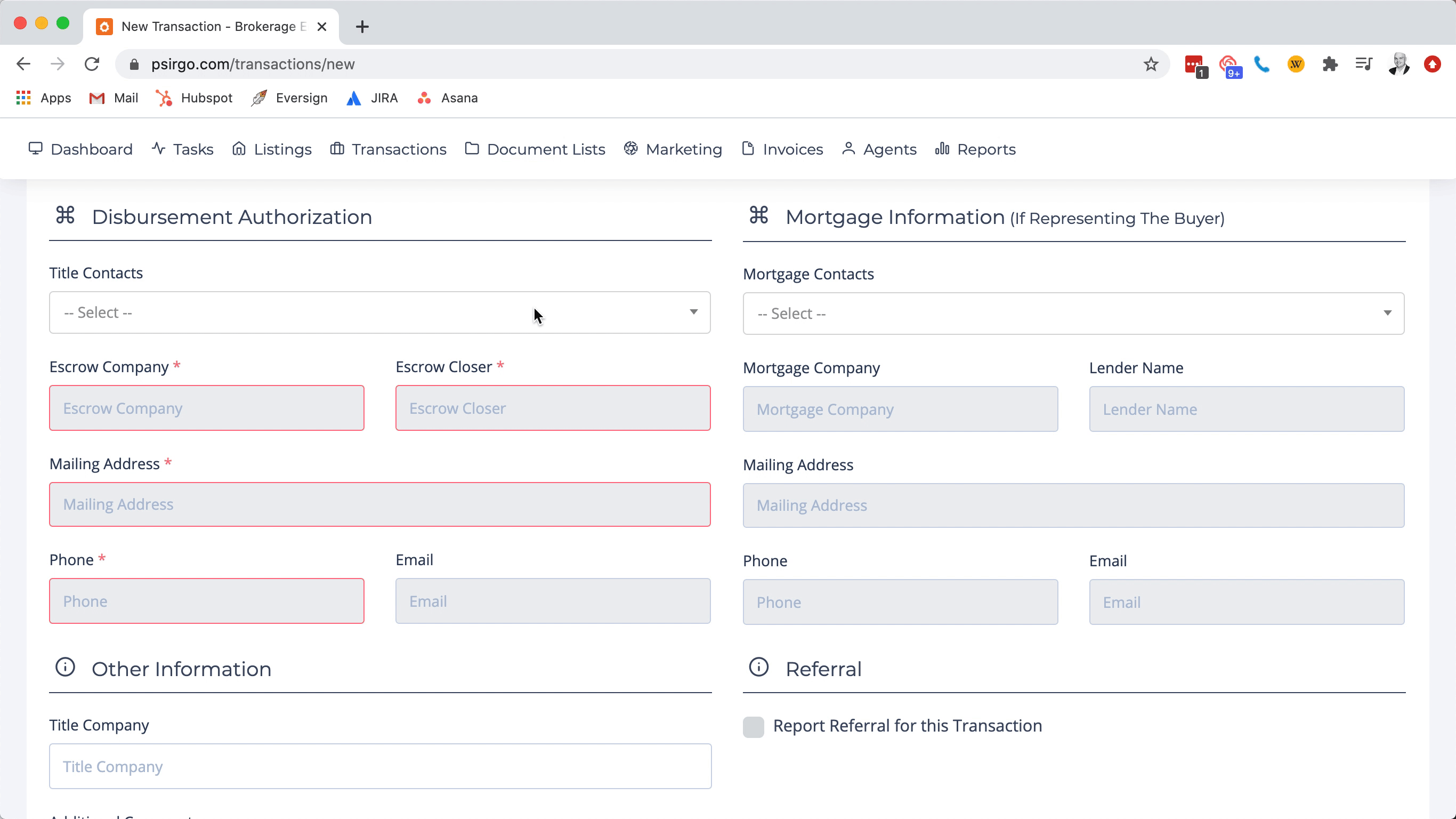Screen dimensions: 1456x819
Task: Select the Listings house icon
Action: point(240,149)
